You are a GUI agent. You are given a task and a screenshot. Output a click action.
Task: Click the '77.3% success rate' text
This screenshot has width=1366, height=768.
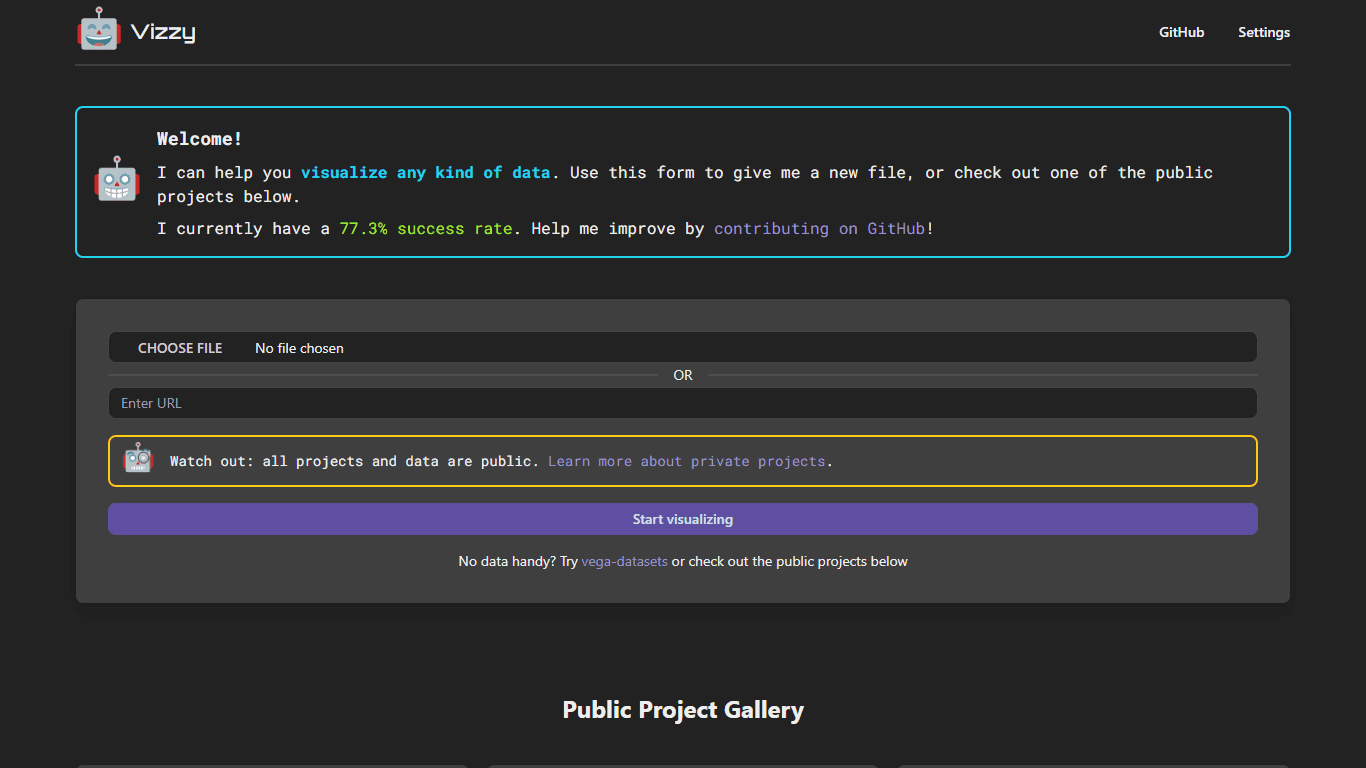425,229
